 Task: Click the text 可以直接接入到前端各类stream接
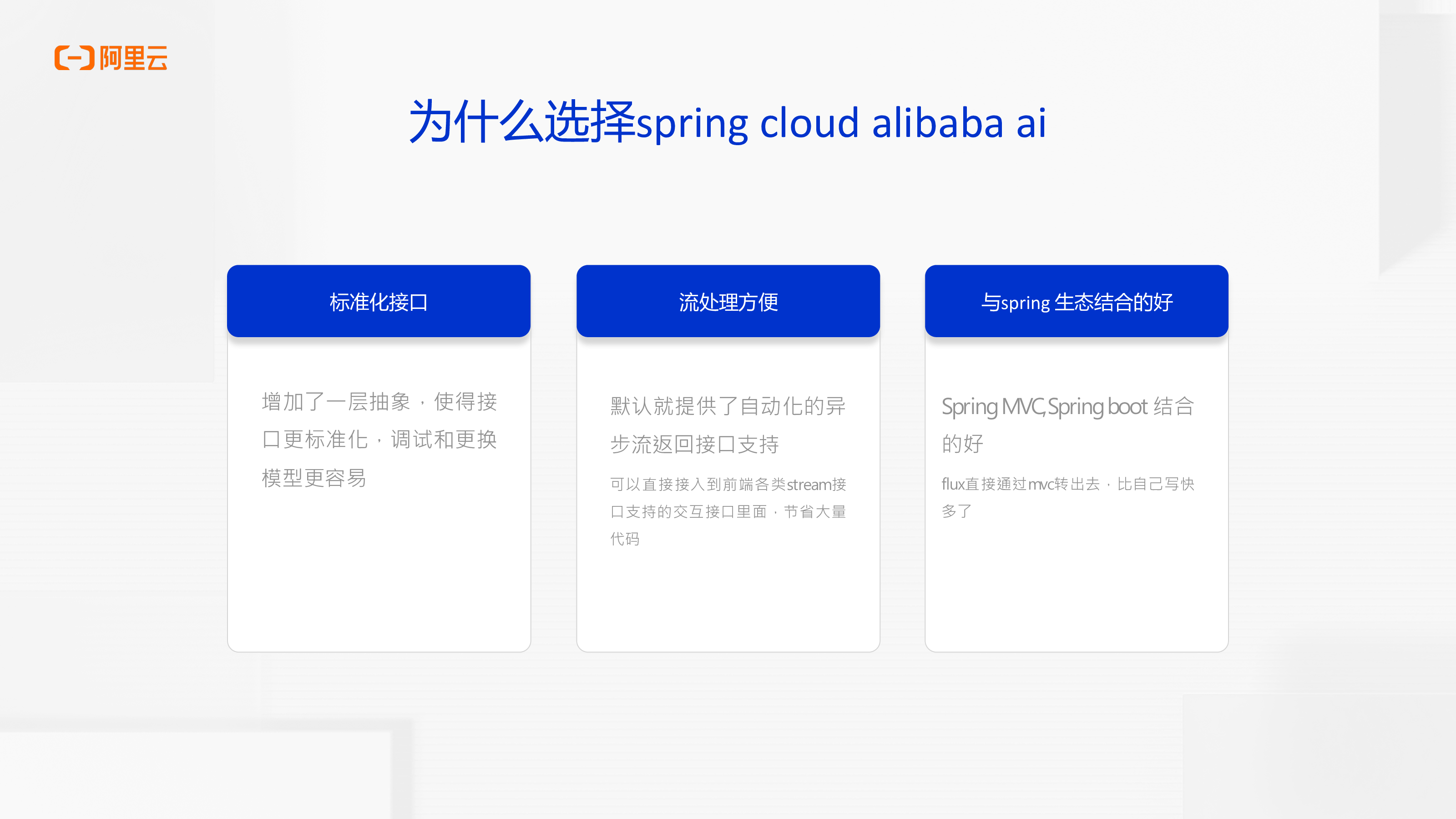tap(728, 485)
